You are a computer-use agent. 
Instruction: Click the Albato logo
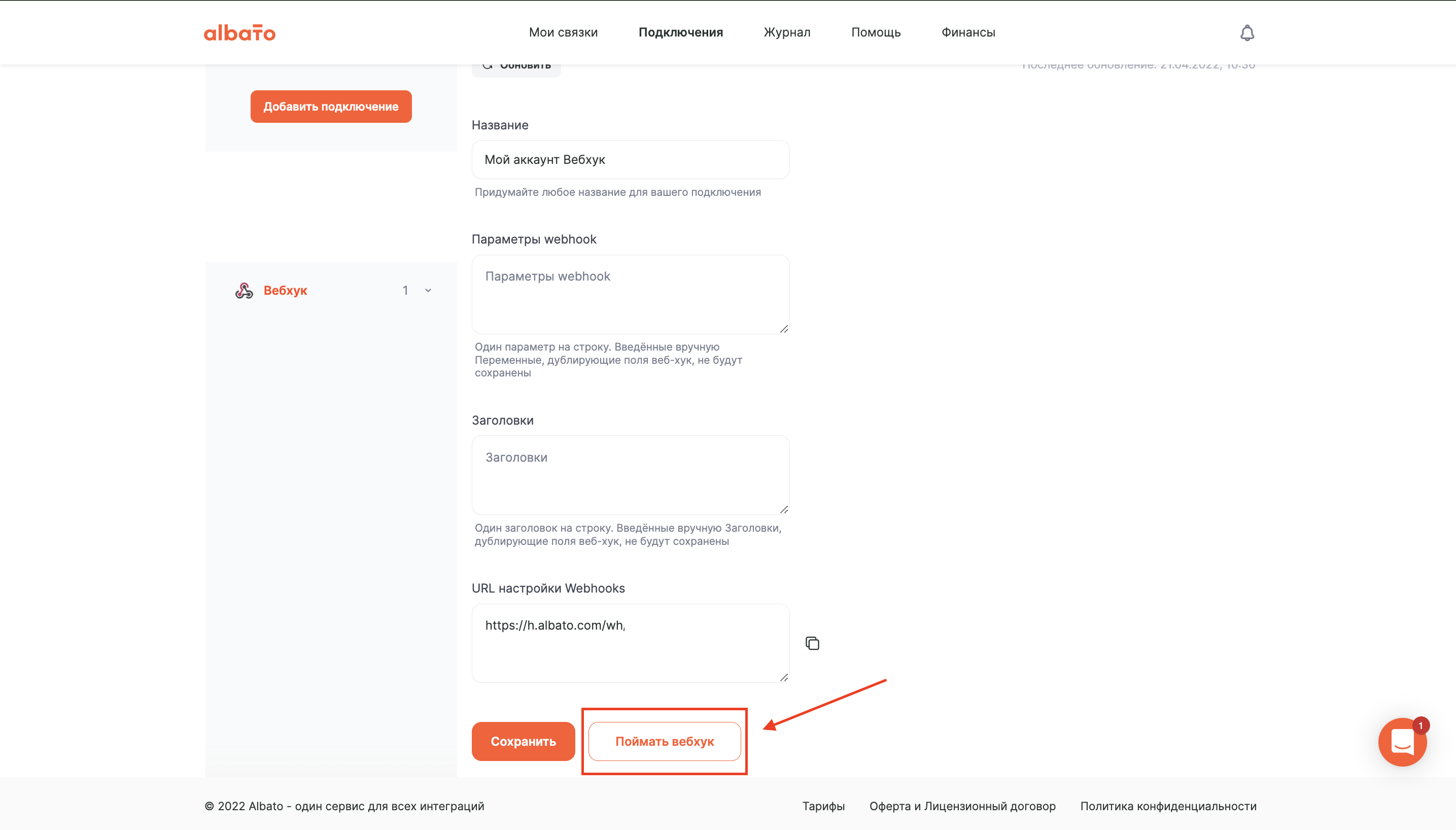239,32
